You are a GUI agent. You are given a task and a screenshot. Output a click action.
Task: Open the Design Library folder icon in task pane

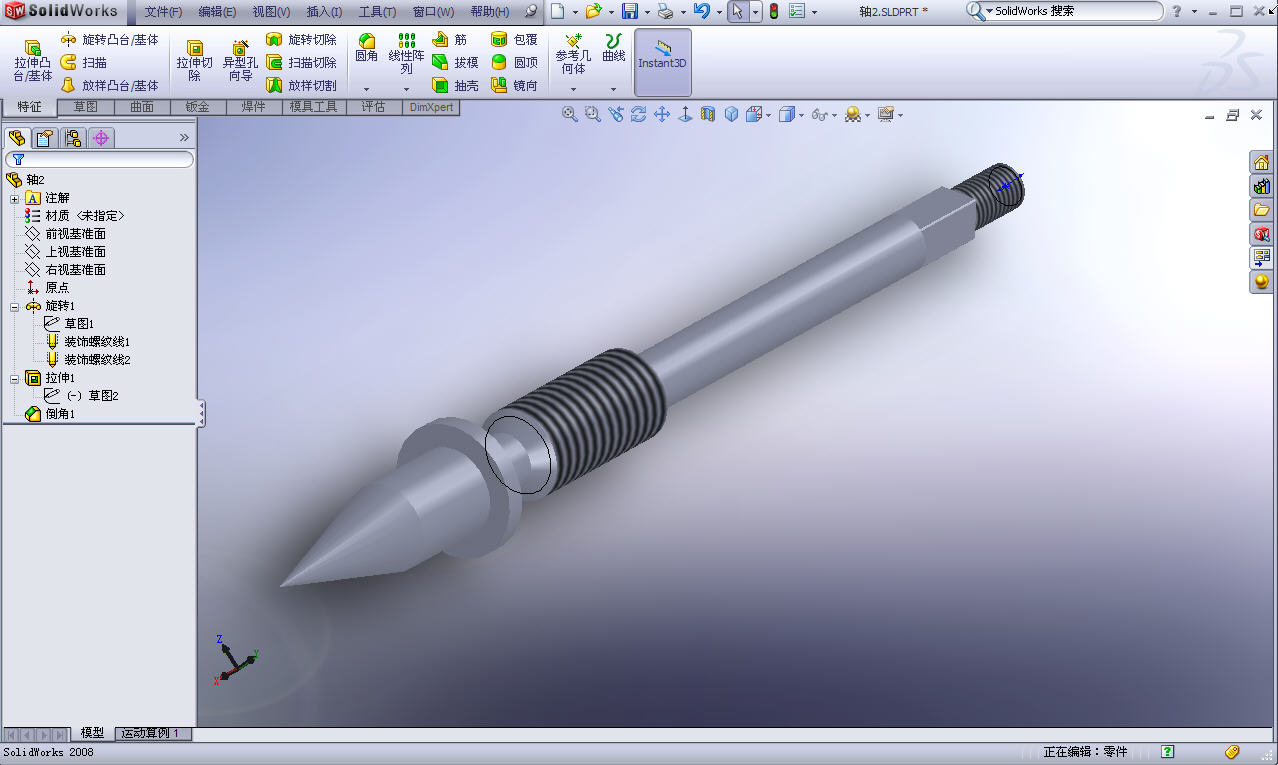[x=1261, y=210]
